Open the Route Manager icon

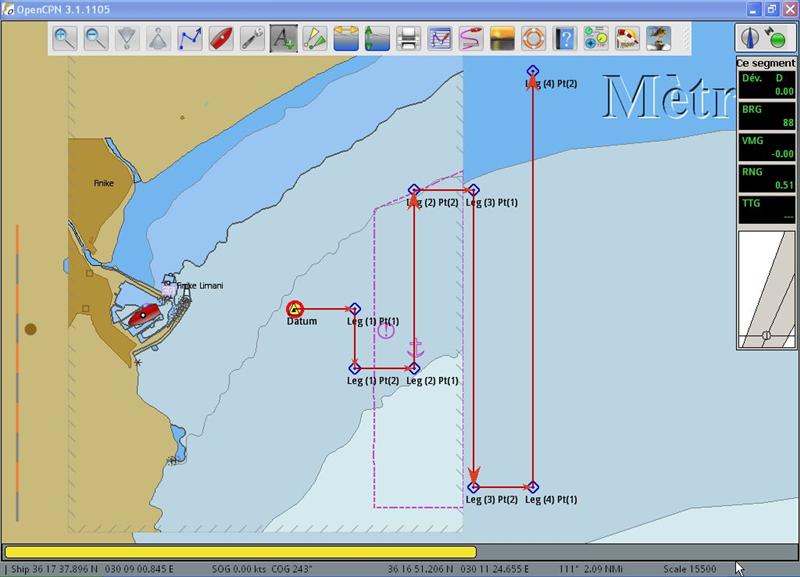coord(439,39)
